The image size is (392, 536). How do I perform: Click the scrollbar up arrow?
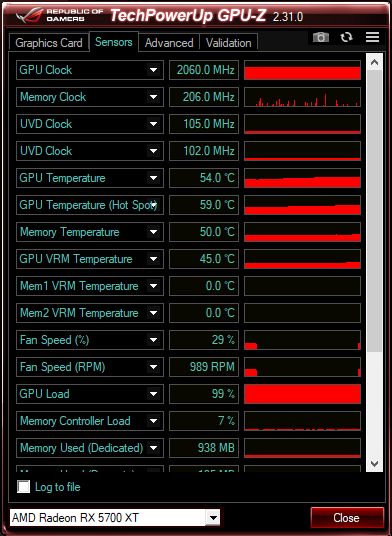click(374, 62)
